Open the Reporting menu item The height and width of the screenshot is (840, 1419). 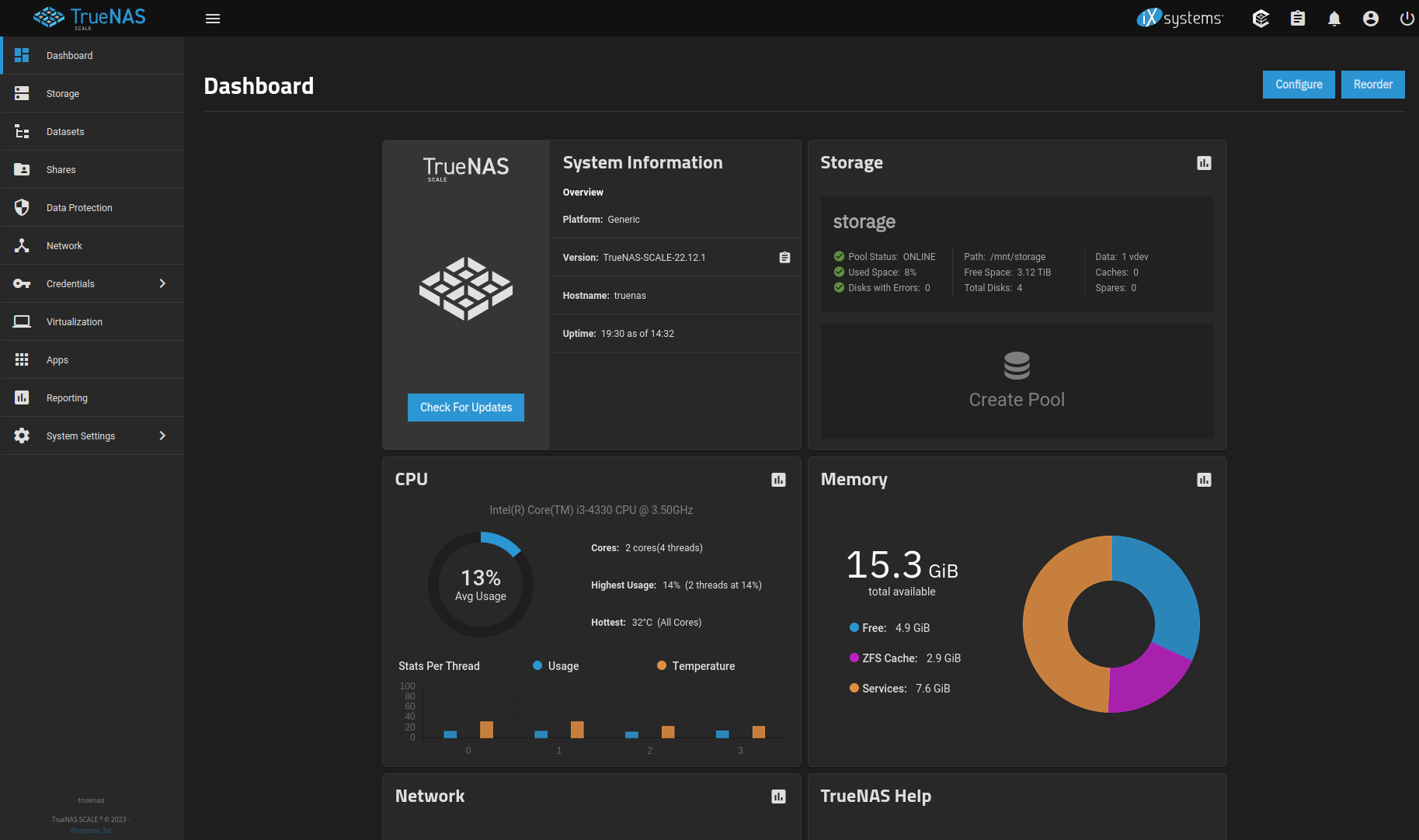pos(92,397)
